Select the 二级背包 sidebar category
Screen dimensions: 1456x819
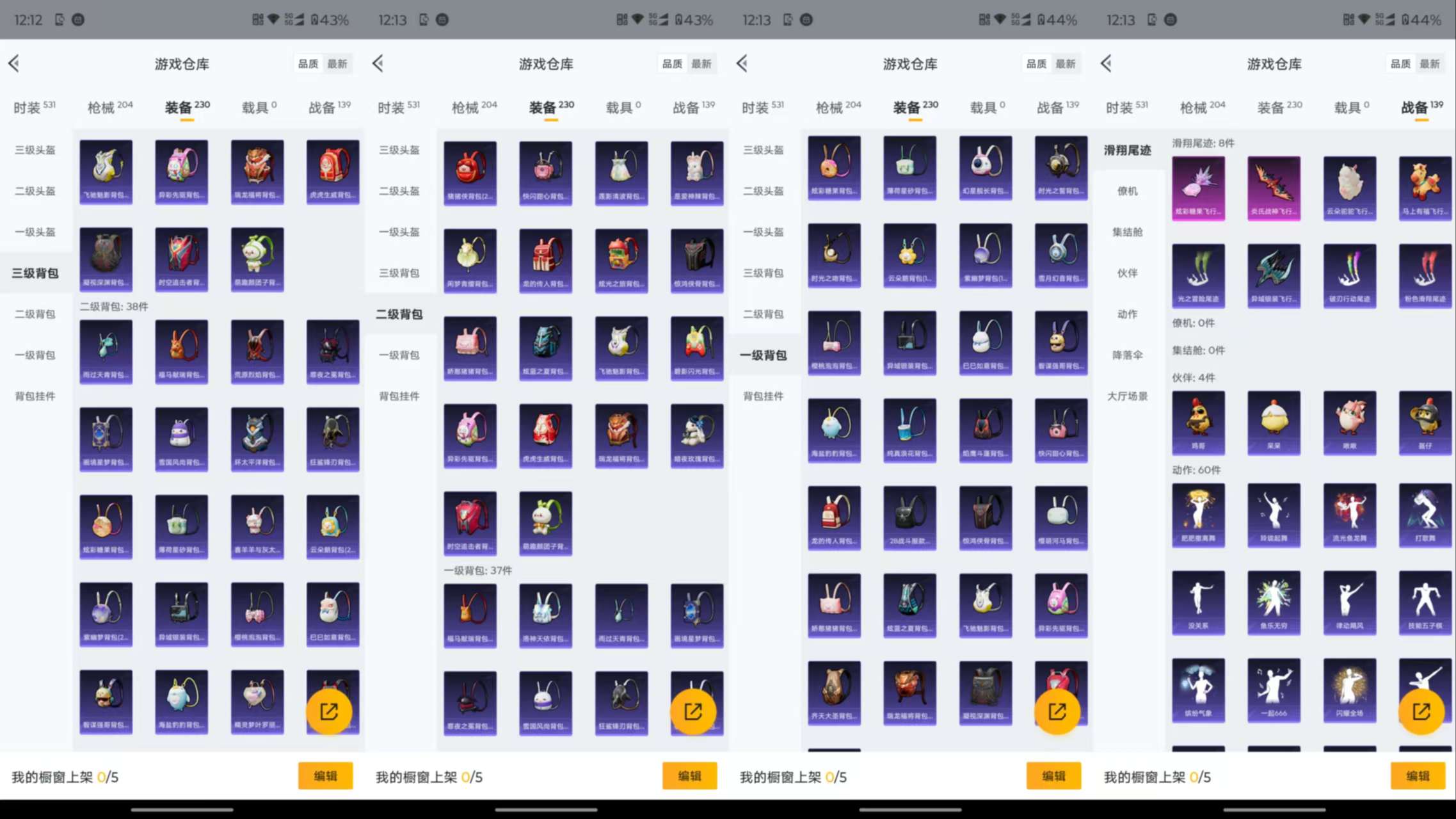point(35,314)
